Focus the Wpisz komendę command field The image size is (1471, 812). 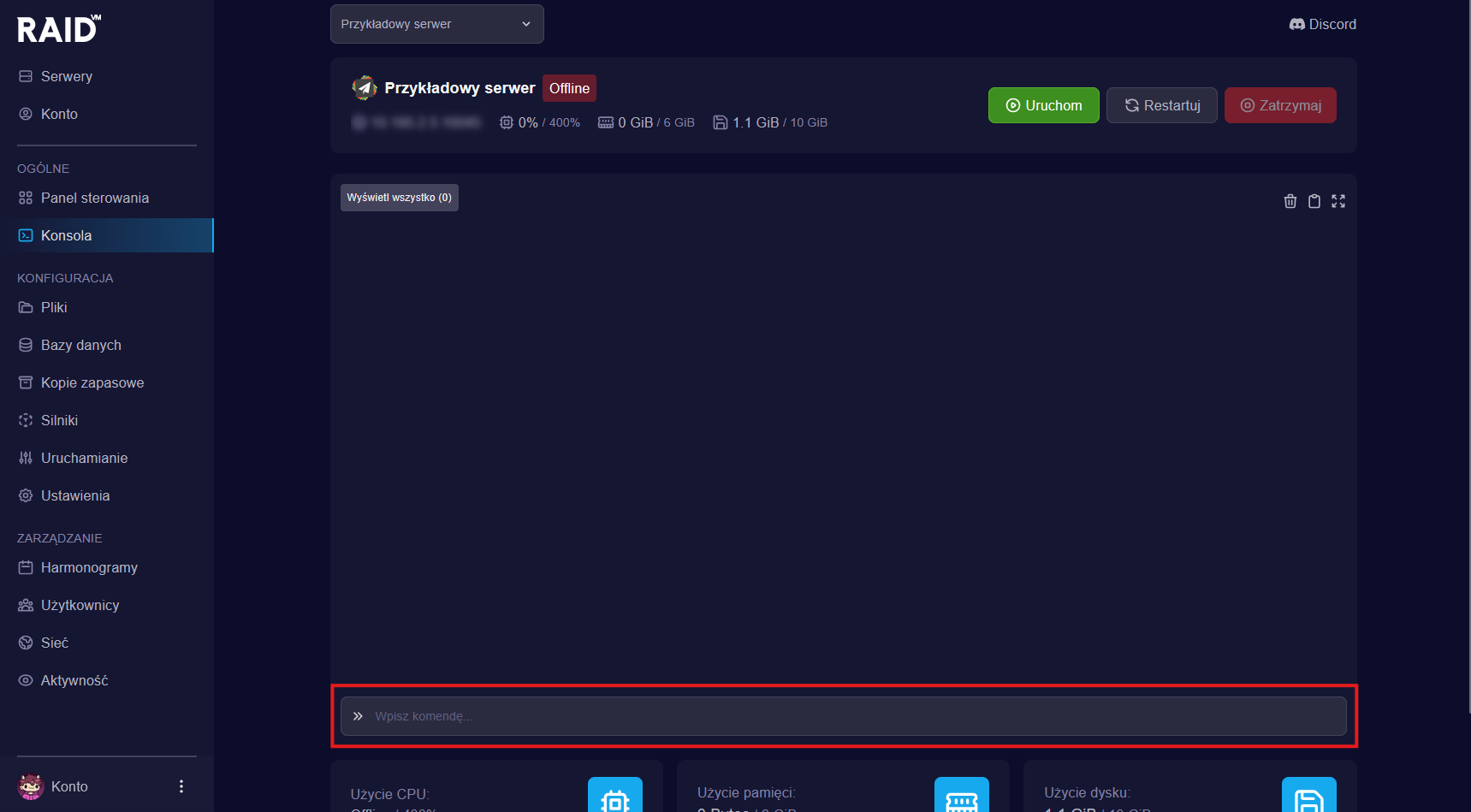coord(844,716)
